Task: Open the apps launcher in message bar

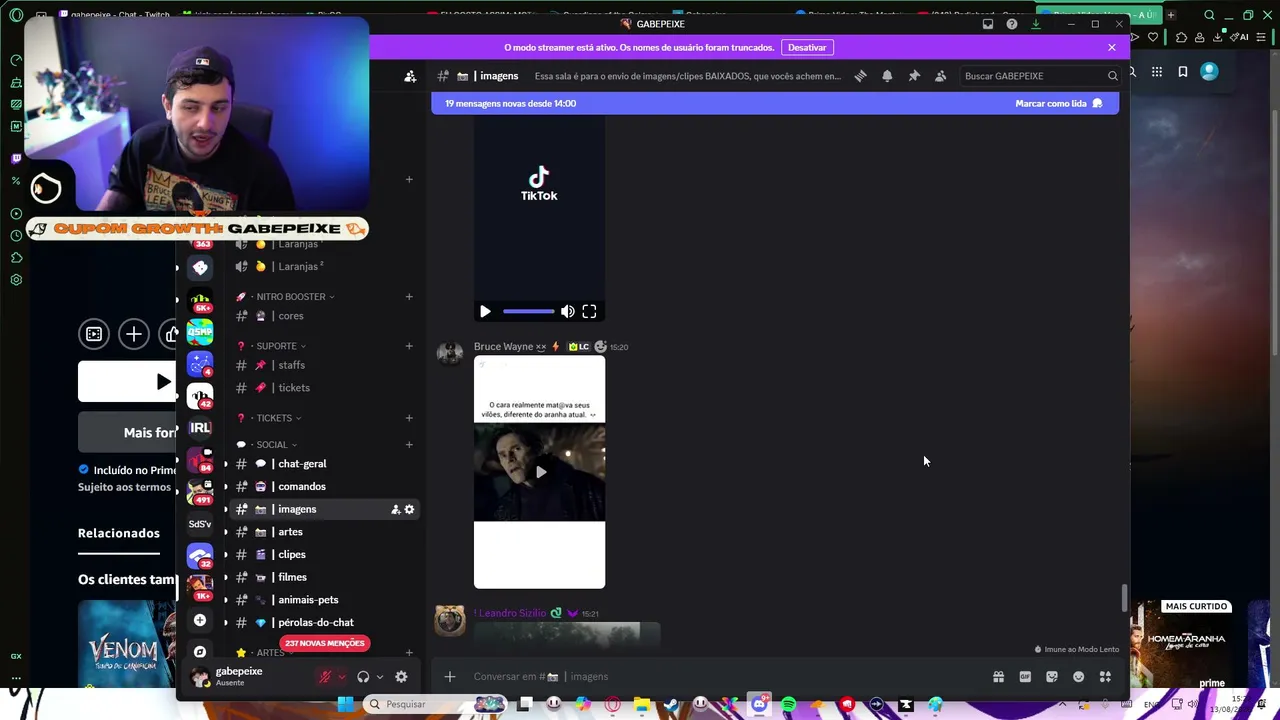Action: (1105, 677)
